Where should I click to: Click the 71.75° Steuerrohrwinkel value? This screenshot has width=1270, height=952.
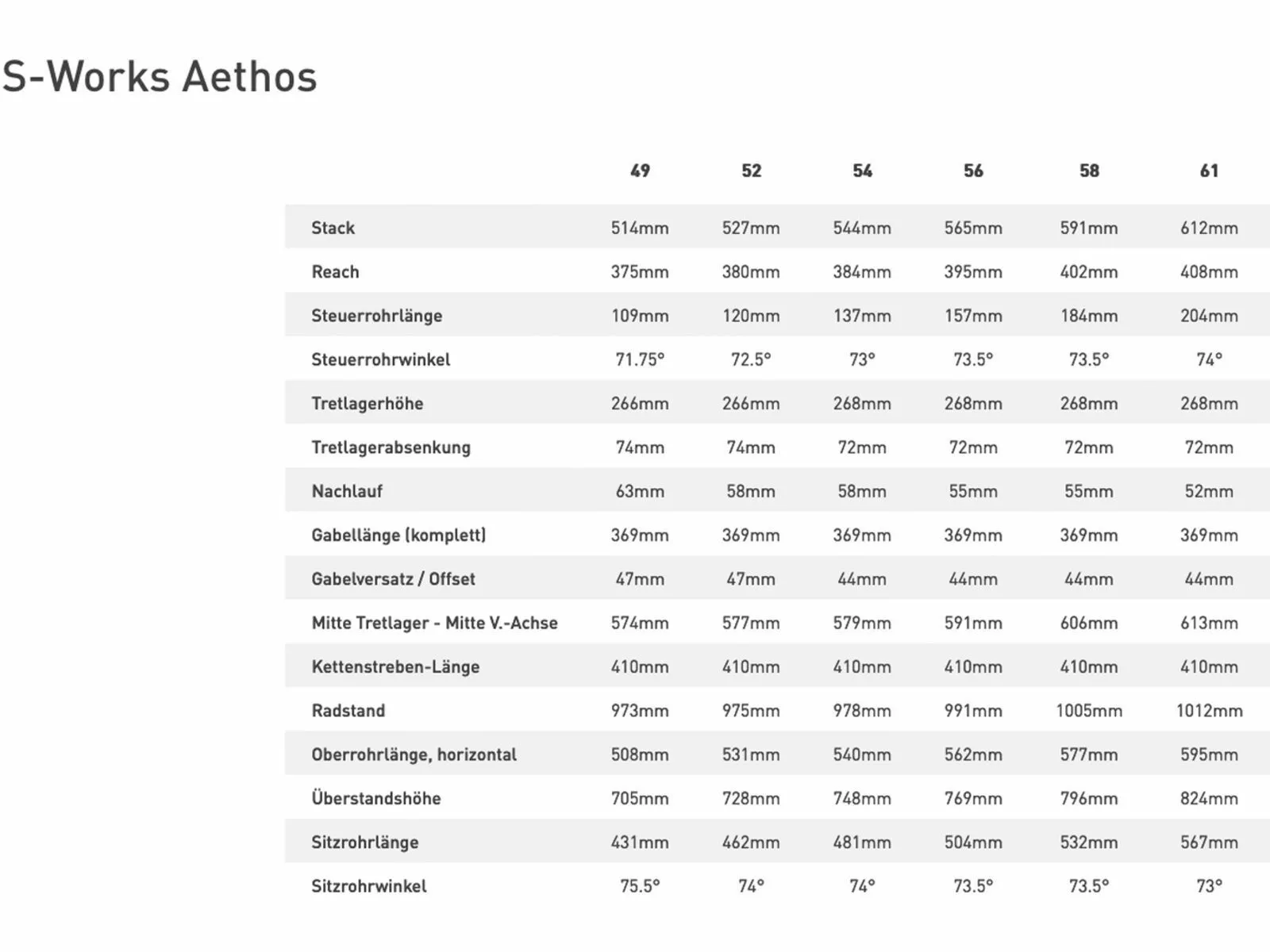(x=640, y=359)
